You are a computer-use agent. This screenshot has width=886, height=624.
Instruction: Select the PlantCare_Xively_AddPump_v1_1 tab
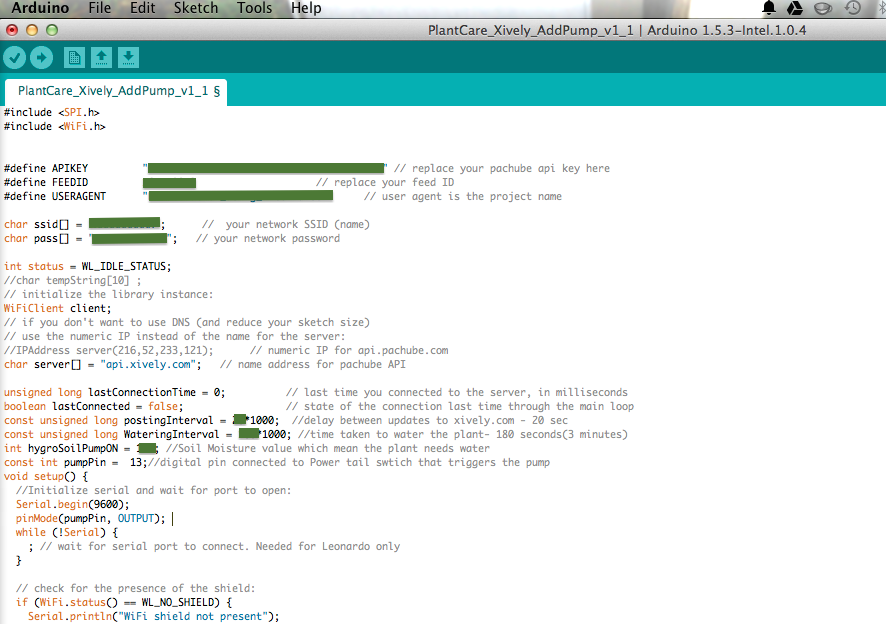pyautogui.click(x=116, y=92)
